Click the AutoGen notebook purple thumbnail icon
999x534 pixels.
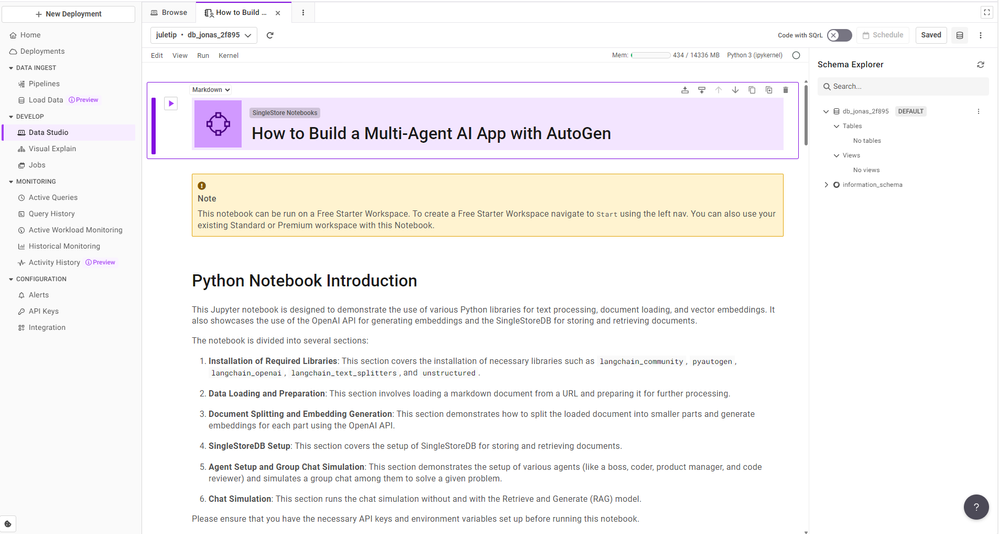218,124
